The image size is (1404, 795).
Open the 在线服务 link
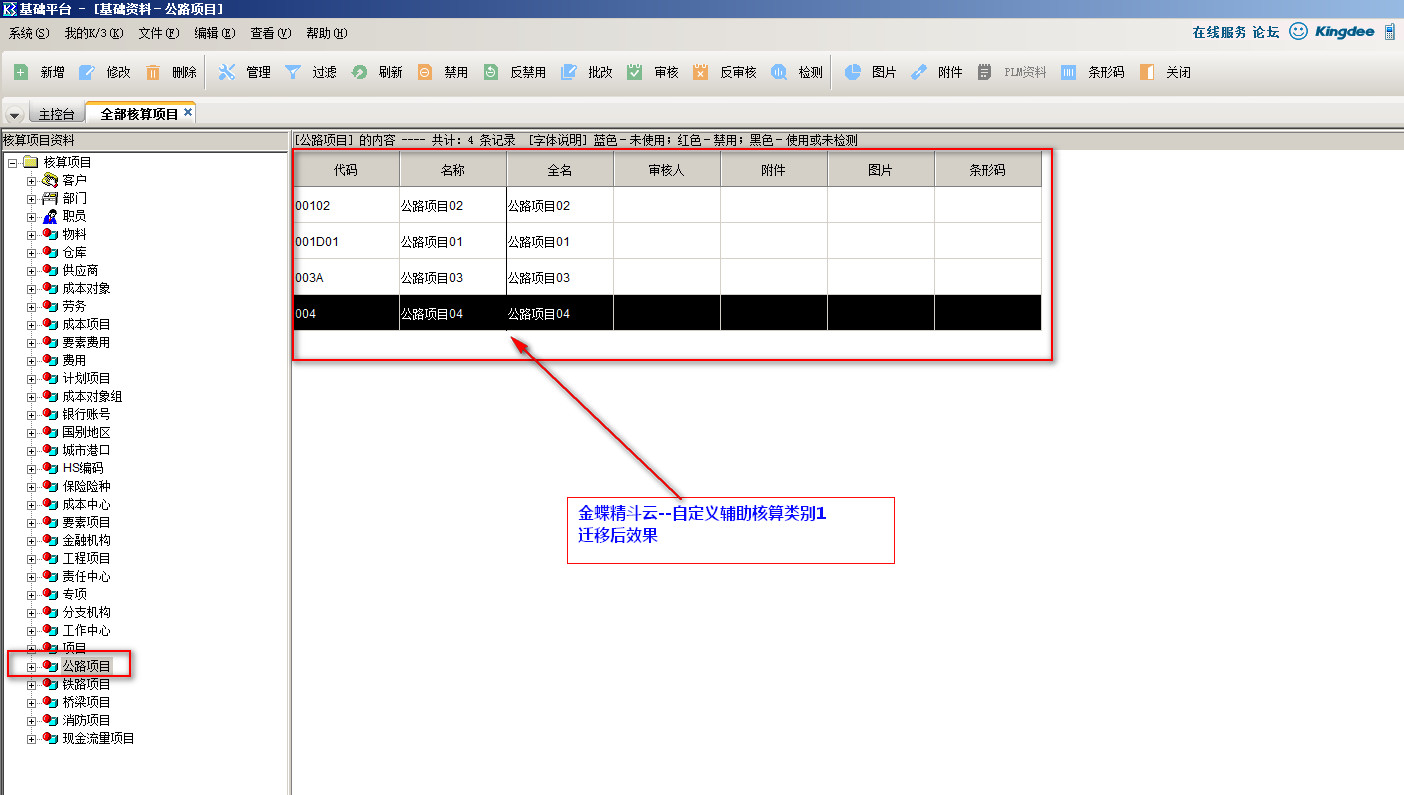coord(1219,32)
